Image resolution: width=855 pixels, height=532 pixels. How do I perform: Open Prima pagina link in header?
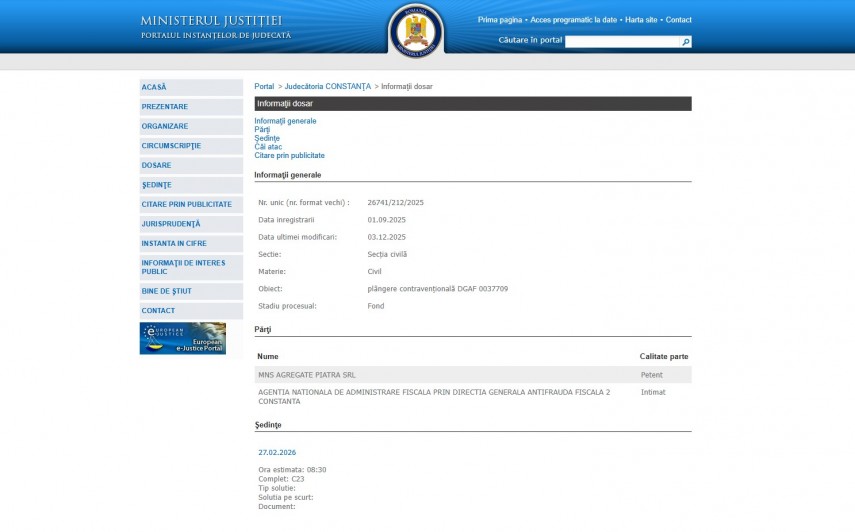(x=500, y=20)
